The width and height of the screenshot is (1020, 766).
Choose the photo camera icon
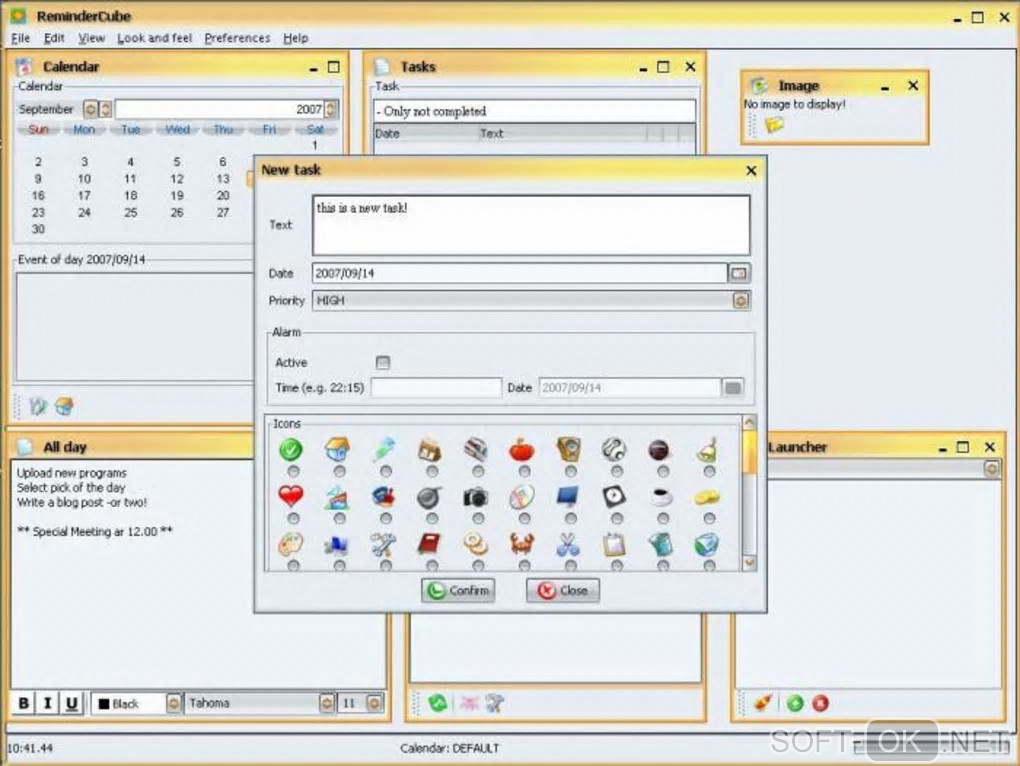pos(476,497)
